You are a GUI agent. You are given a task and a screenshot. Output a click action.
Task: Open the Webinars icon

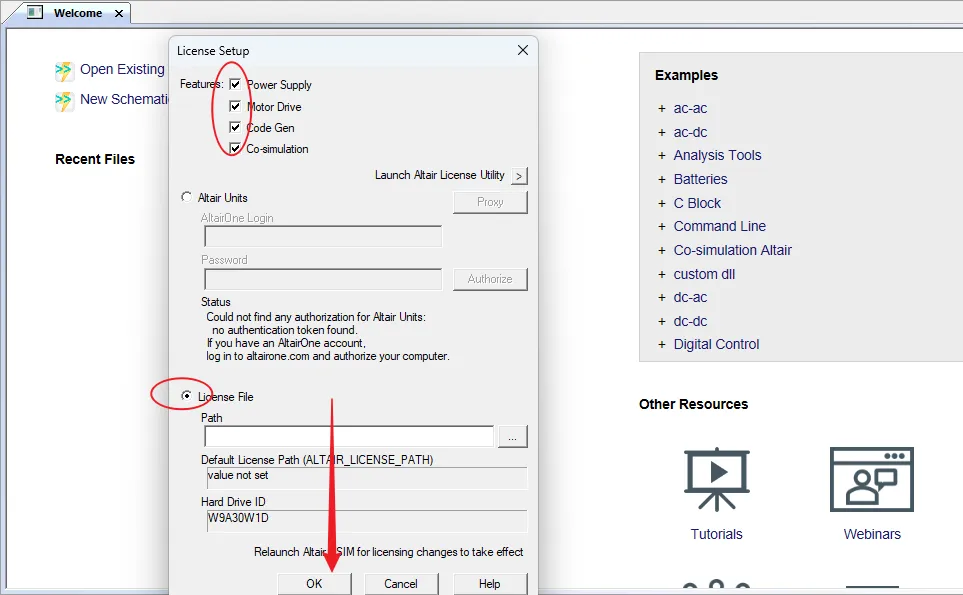click(871, 479)
